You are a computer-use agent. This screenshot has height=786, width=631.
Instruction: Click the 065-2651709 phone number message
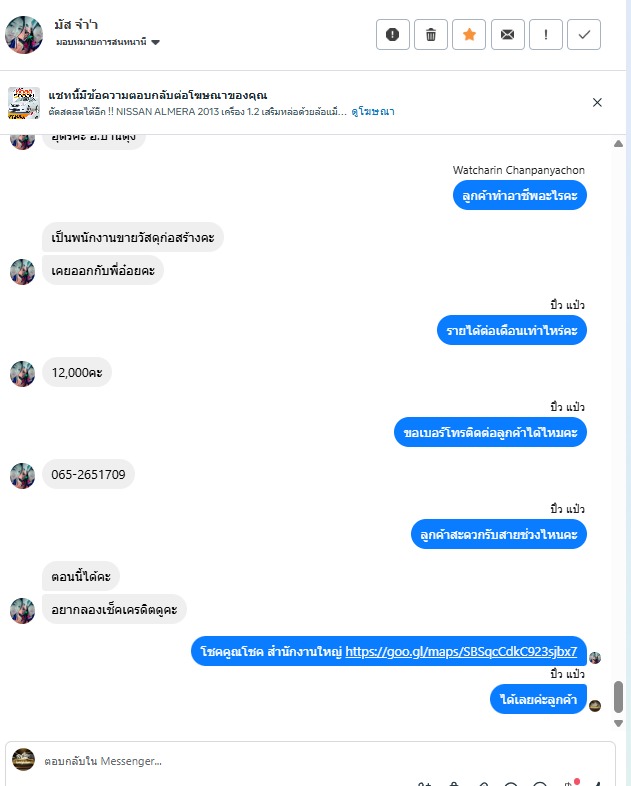tap(88, 474)
